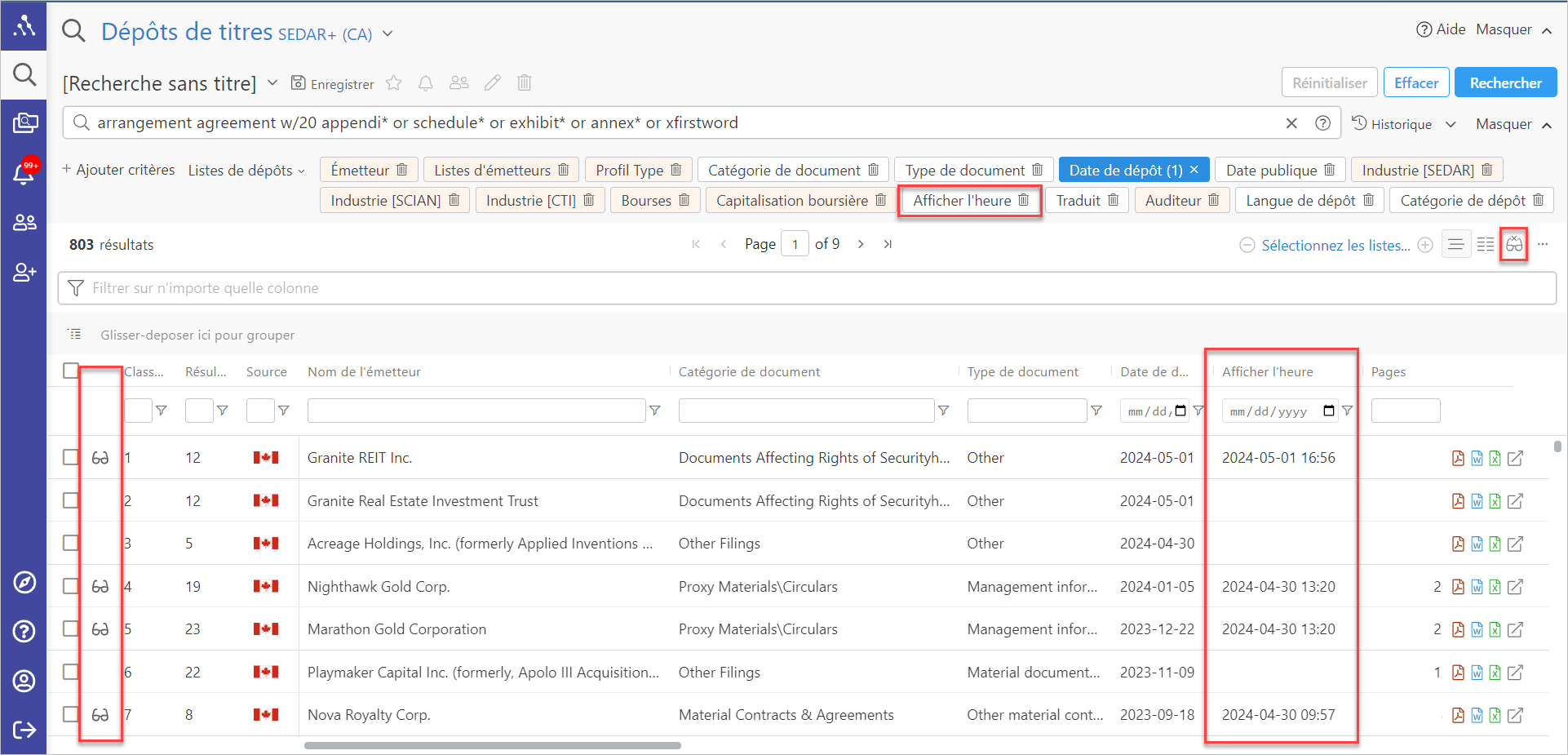This screenshot has width=1568, height=755.
Task: Check the Nighthawk Gold Corp. row
Action: click(x=71, y=586)
